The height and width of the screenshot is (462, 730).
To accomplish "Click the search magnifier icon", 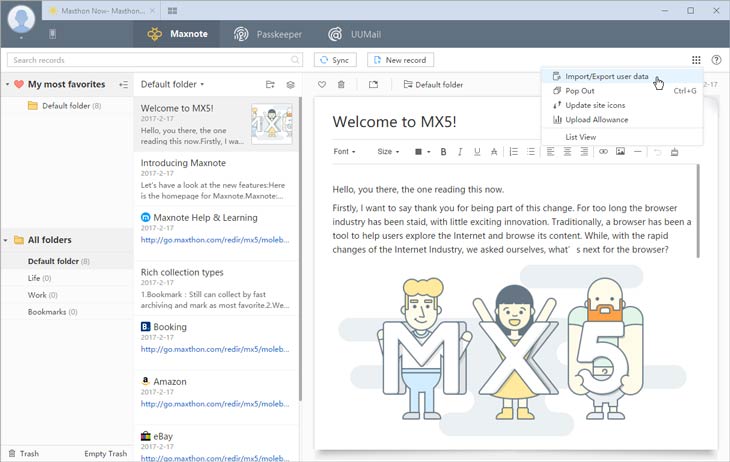I will click(x=295, y=60).
